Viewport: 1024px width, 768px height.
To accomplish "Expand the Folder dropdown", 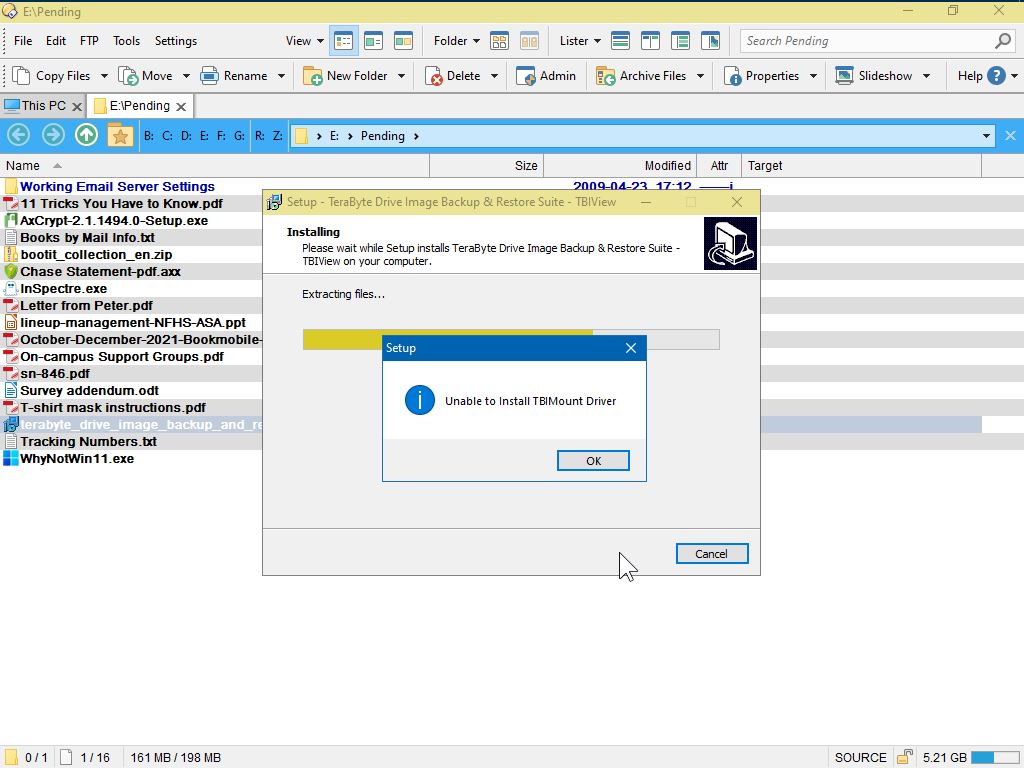I will (x=456, y=40).
